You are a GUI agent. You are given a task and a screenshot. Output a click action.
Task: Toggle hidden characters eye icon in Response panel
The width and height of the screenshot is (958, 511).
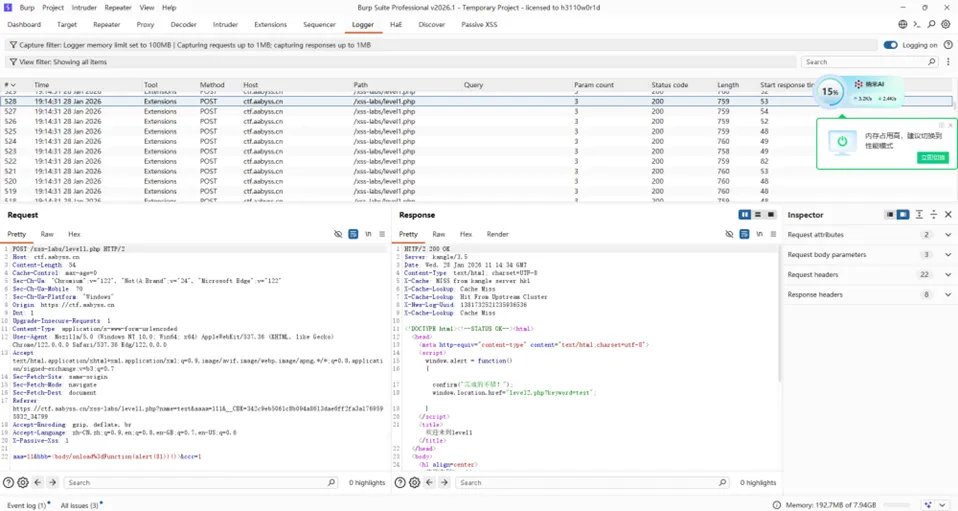[729, 234]
